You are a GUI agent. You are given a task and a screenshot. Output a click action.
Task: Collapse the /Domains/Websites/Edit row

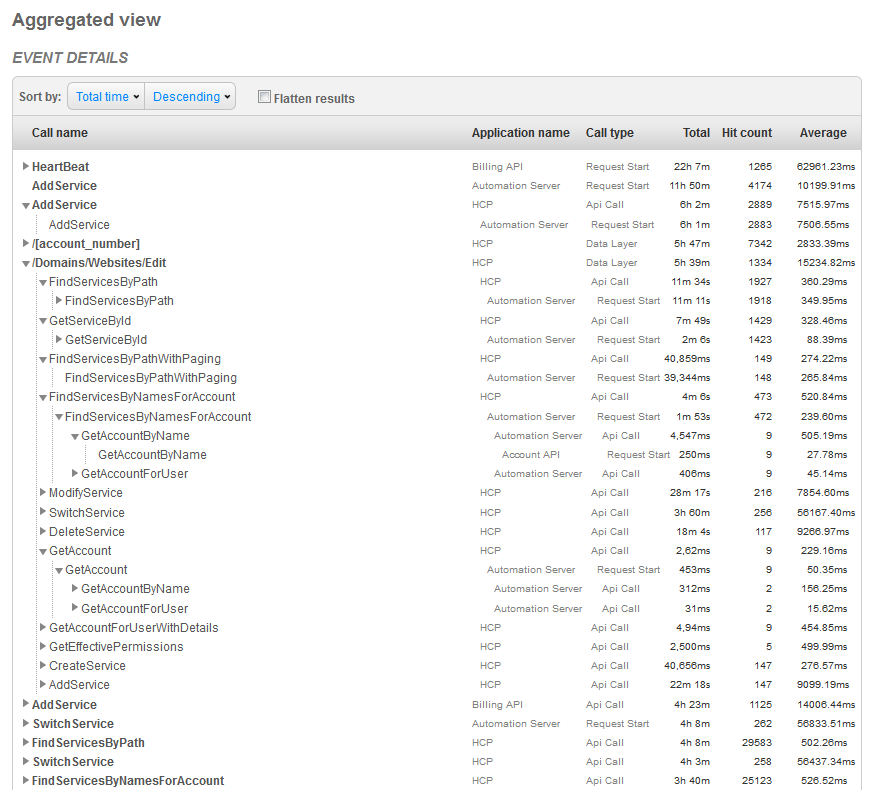click(26, 263)
